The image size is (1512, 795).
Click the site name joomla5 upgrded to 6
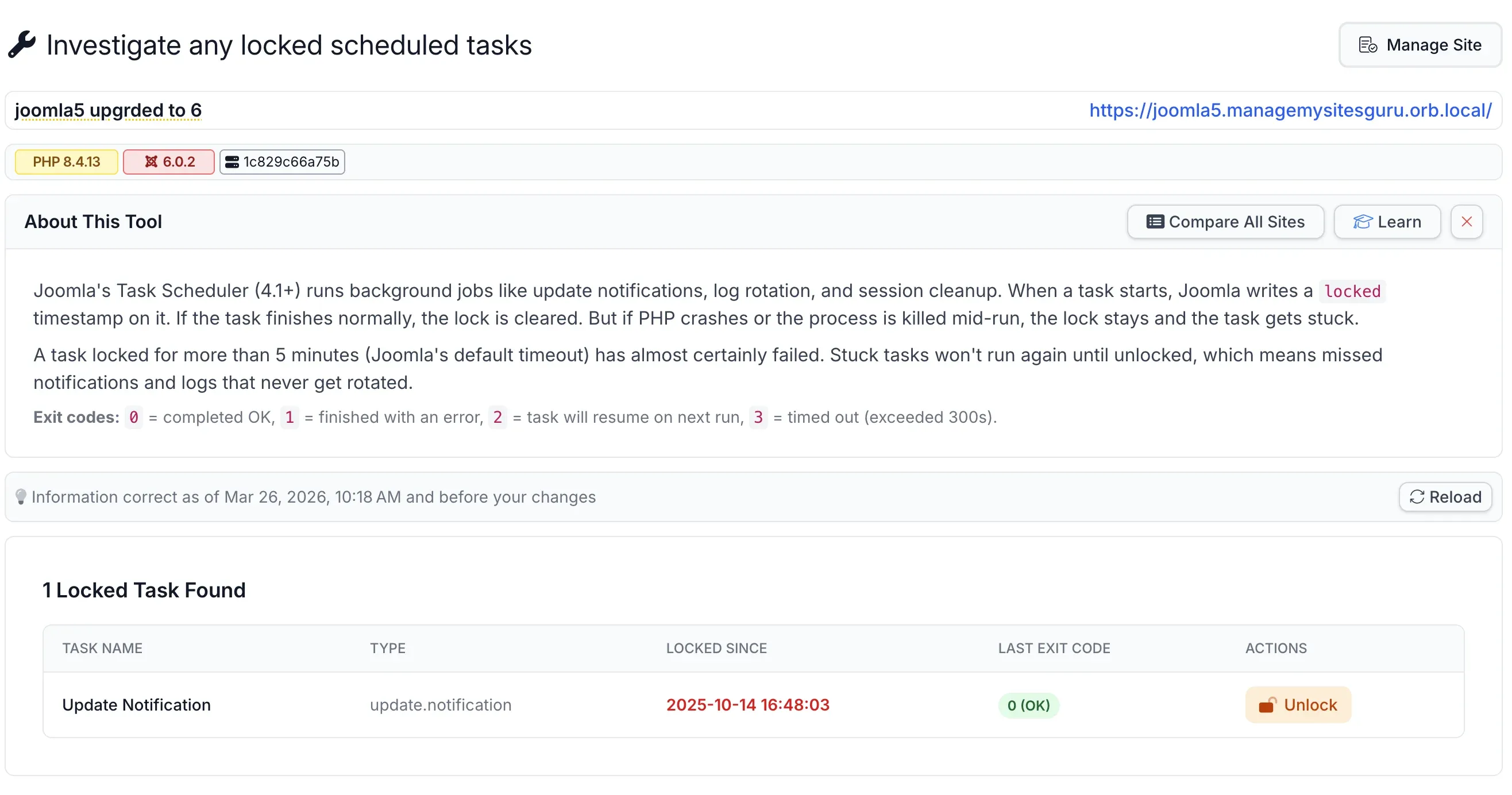coord(108,110)
